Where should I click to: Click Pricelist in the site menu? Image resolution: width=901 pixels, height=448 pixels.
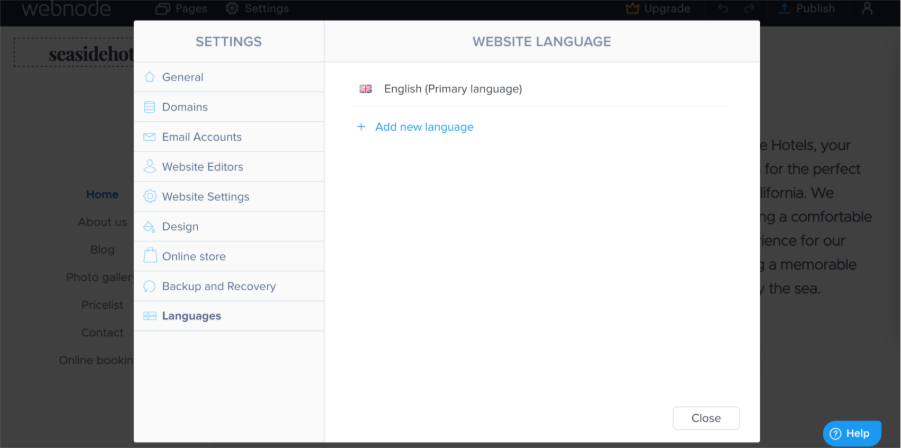tap(102, 305)
